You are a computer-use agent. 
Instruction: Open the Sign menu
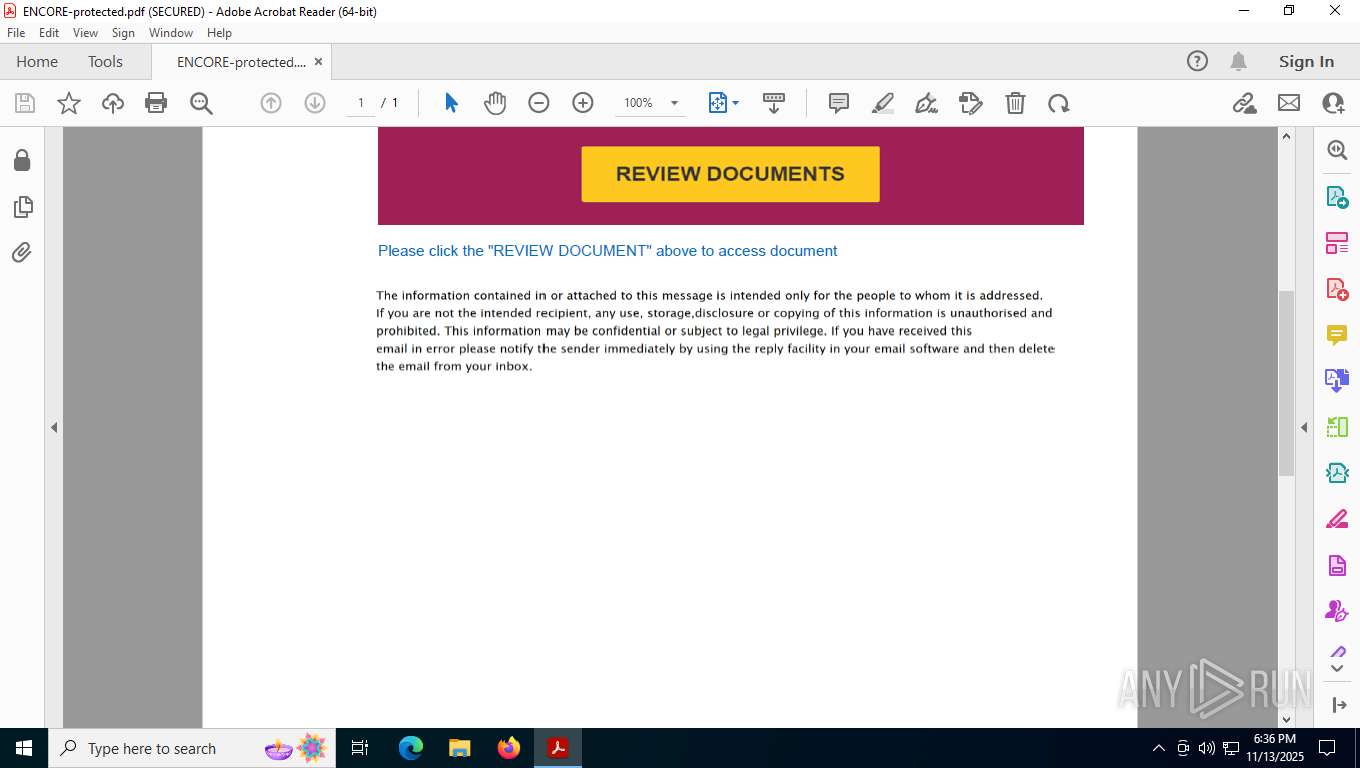pos(123,33)
